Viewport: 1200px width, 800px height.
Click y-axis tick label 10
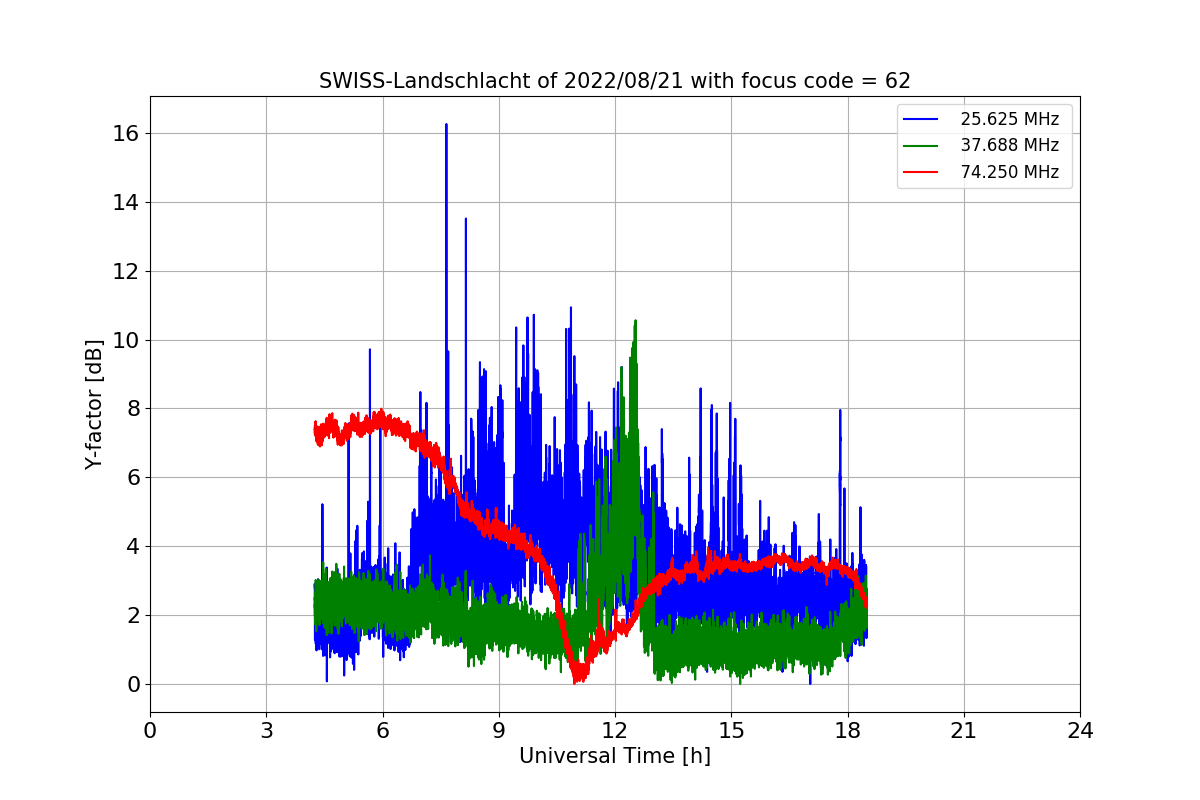pos(126,340)
